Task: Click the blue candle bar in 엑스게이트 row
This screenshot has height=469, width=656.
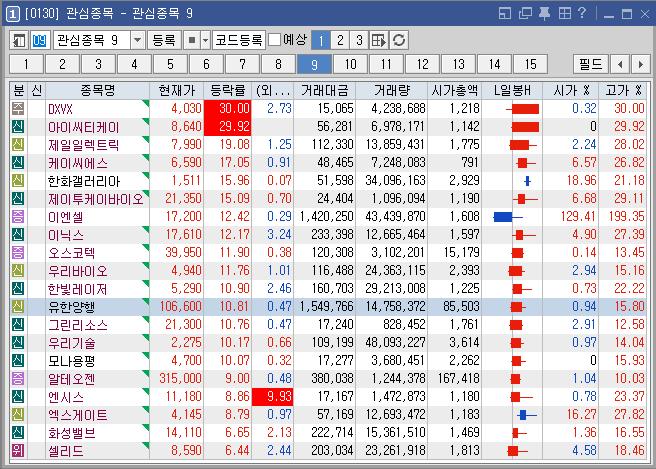Action: (526, 415)
